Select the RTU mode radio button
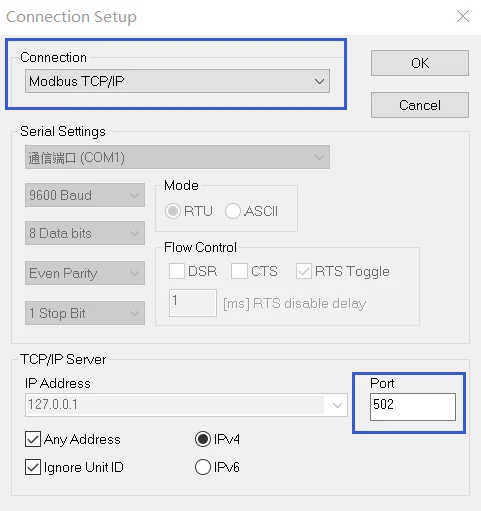Screen dimensions: 481x511 pos(173,211)
